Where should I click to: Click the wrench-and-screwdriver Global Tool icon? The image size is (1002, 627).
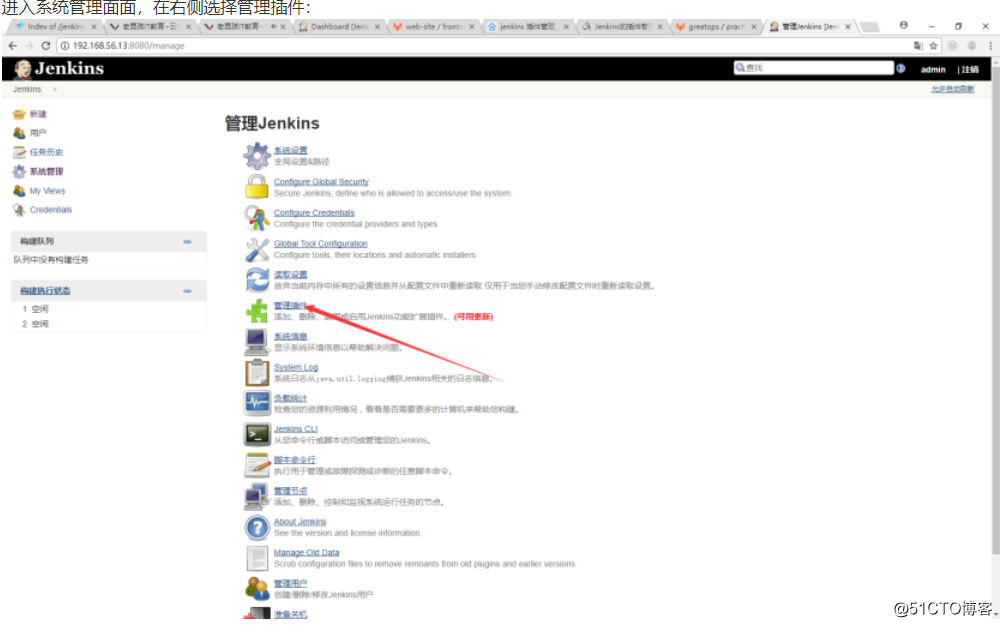(x=257, y=249)
